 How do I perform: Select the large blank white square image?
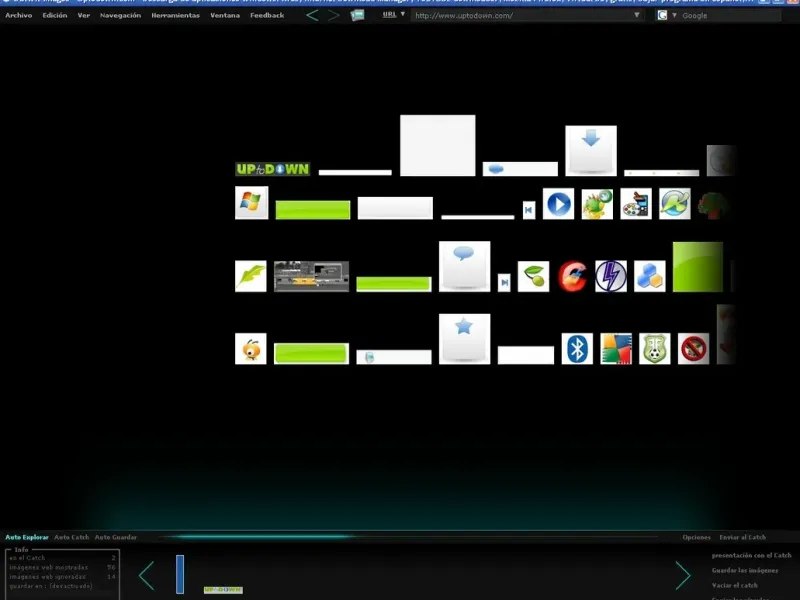pos(438,145)
